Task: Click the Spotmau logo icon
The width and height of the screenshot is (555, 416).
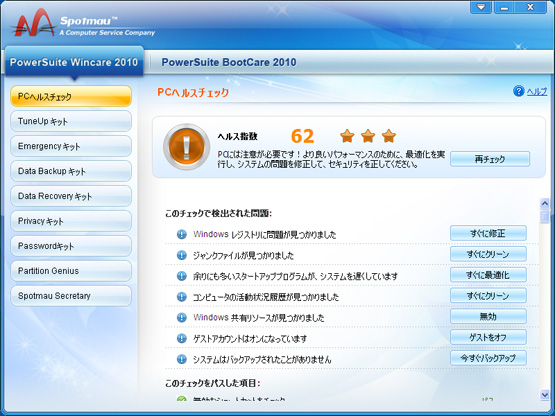Action: [33, 23]
